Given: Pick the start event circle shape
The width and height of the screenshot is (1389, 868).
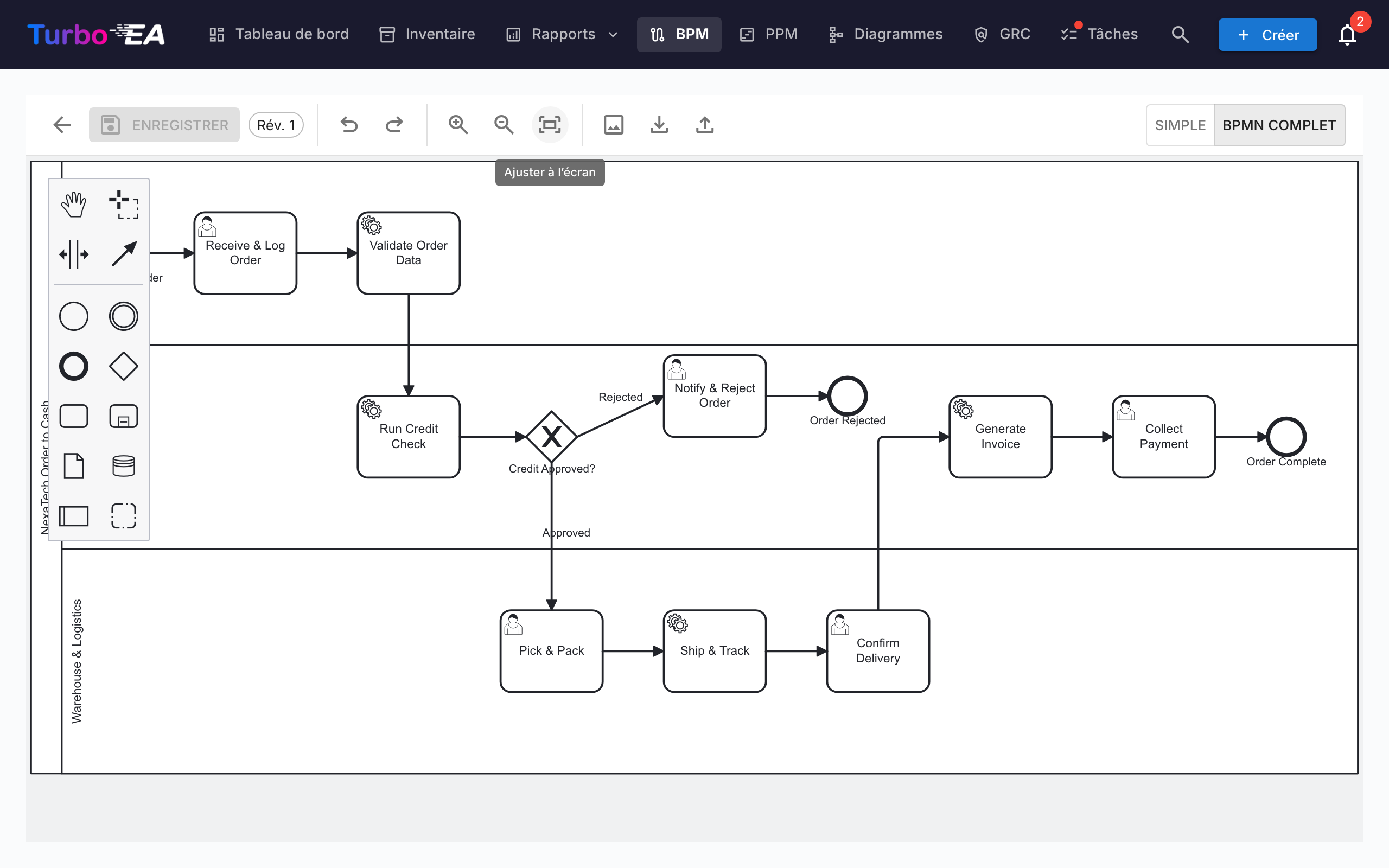Looking at the screenshot, I should (x=73, y=316).
